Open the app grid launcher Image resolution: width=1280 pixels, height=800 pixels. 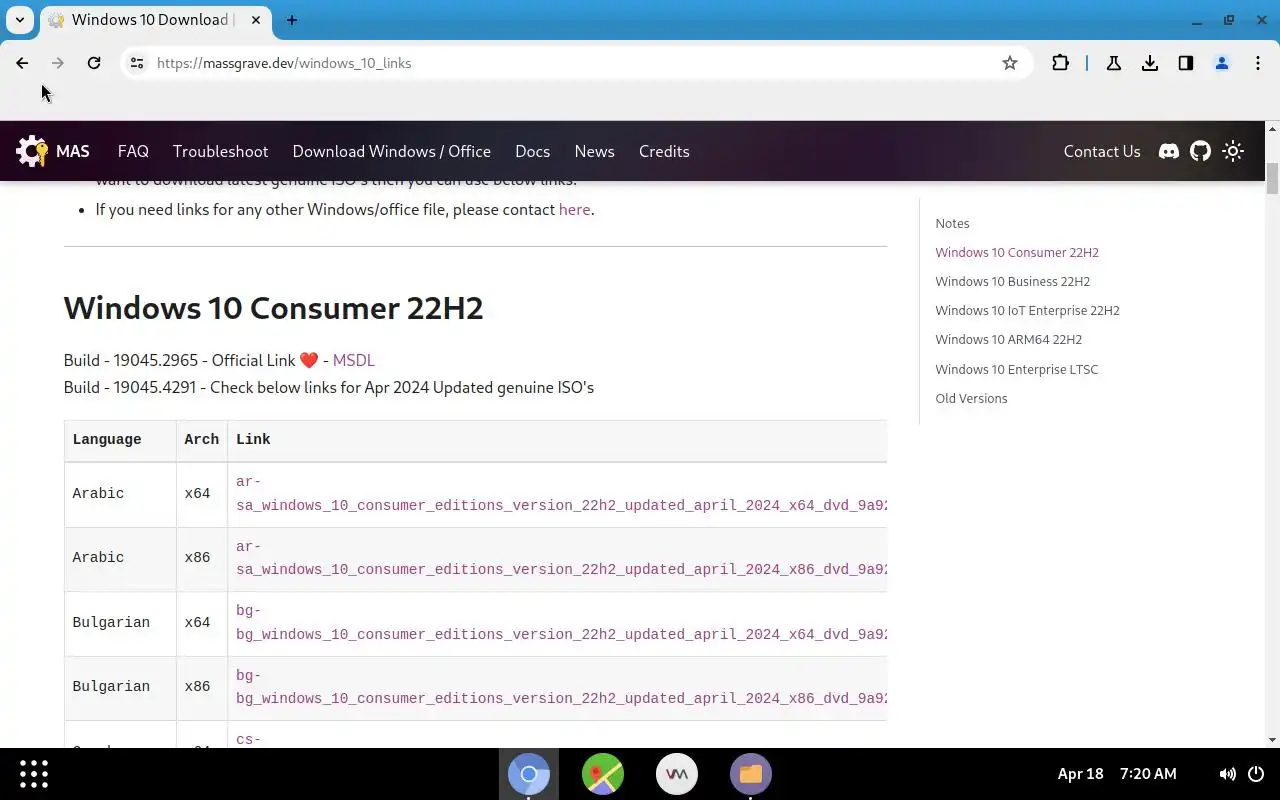point(34,773)
